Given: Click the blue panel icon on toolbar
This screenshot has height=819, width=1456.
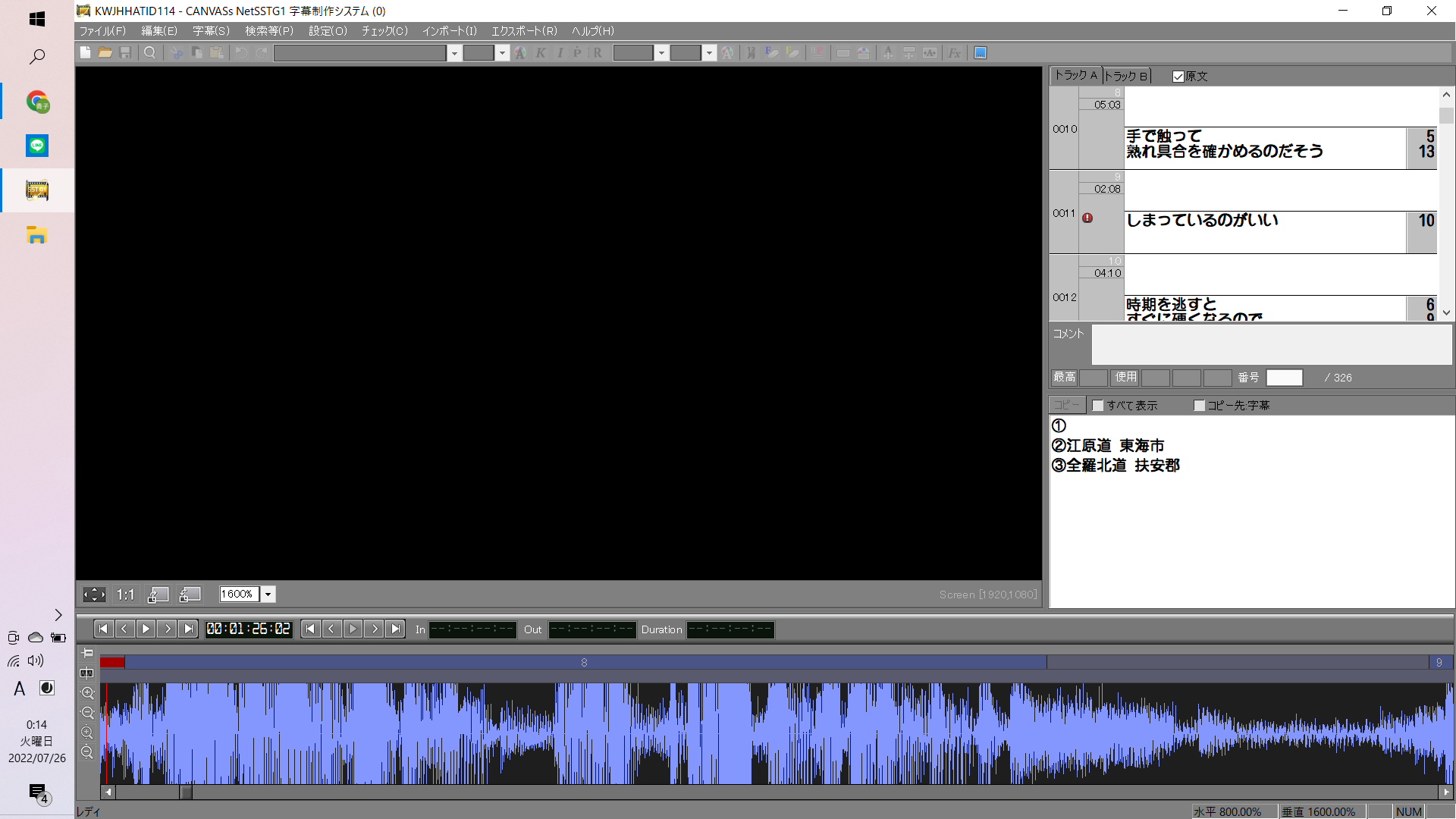Looking at the screenshot, I should [x=981, y=52].
